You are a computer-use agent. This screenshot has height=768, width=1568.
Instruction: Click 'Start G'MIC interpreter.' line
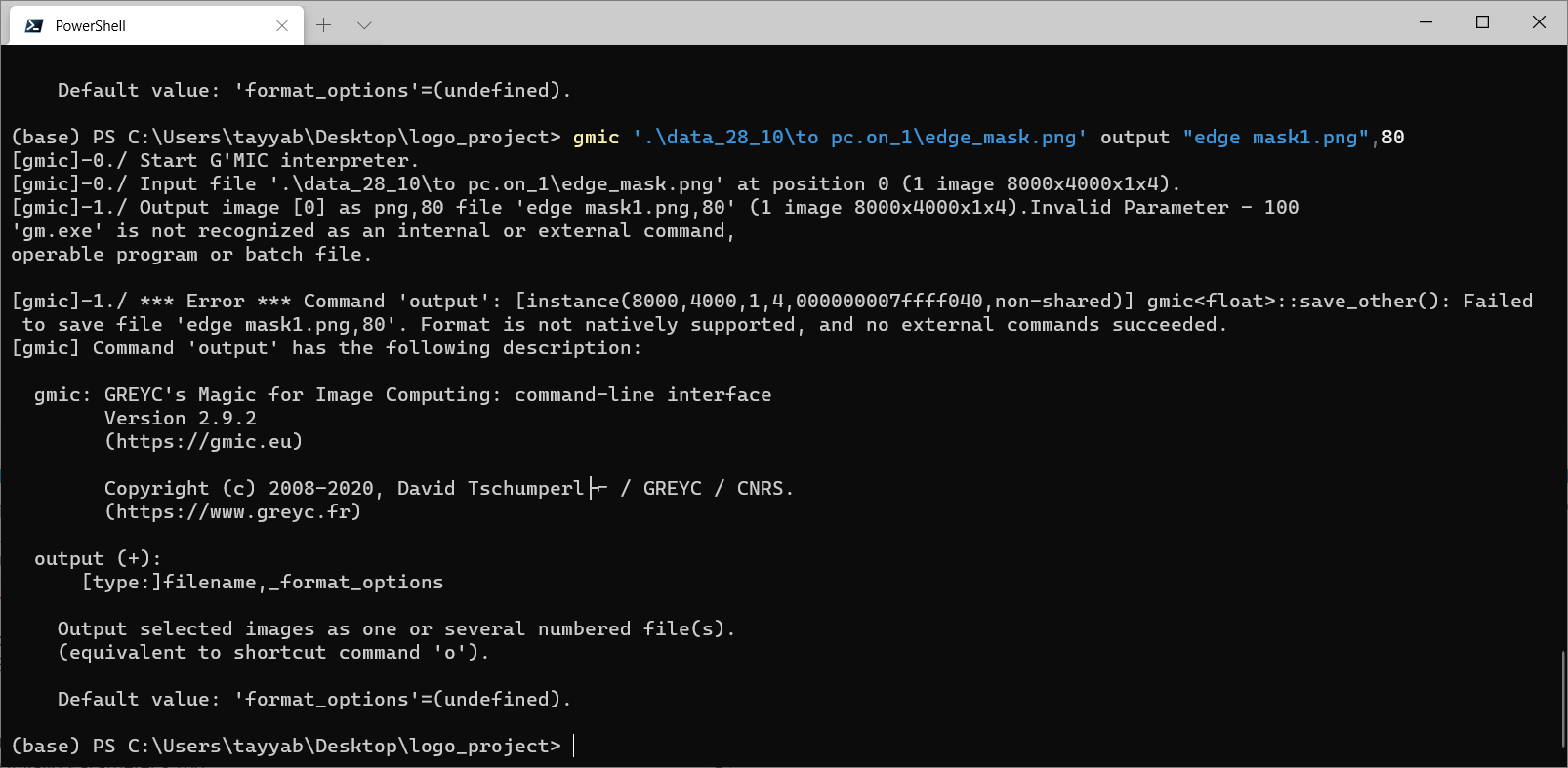tap(279, 160)
